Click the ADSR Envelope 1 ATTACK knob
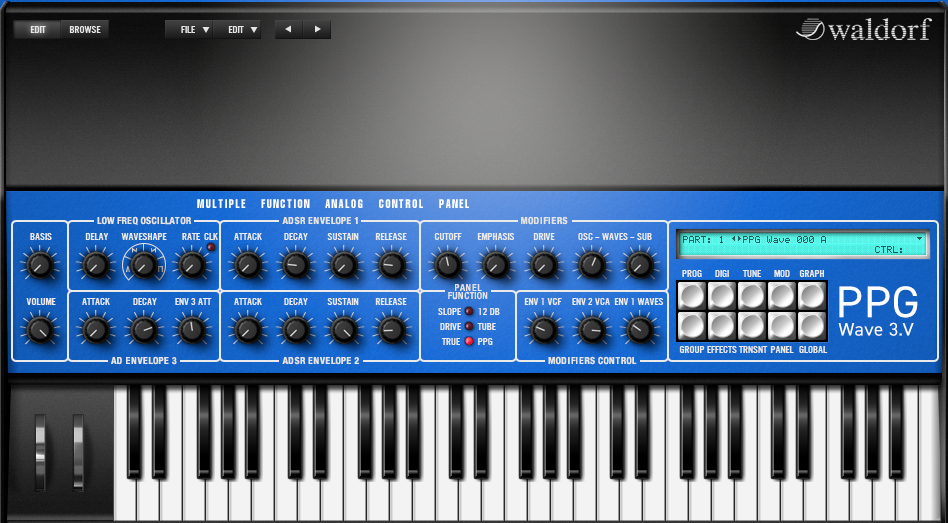 coord(248,265)
